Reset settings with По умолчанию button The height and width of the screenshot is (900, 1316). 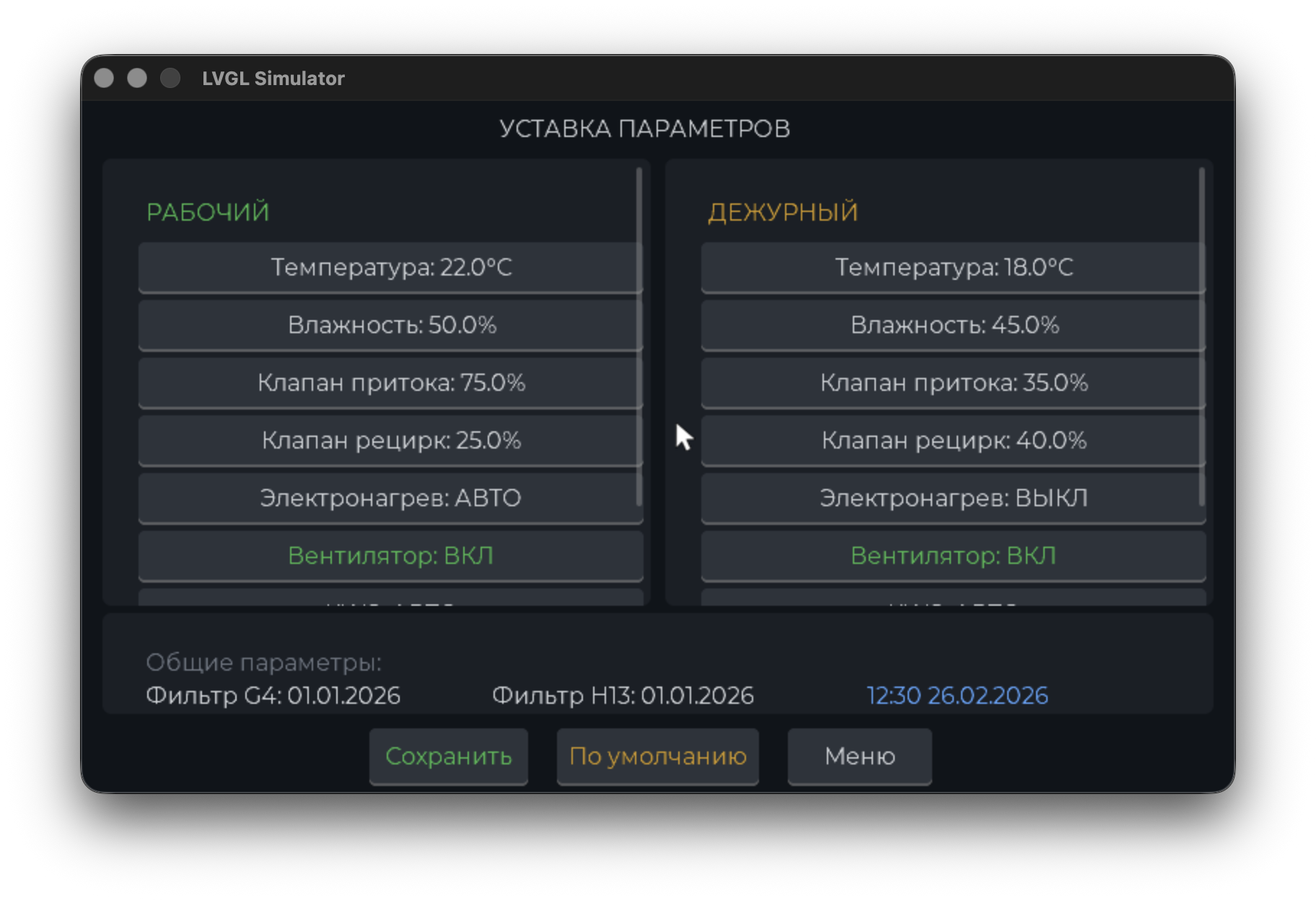coord(657,756)
